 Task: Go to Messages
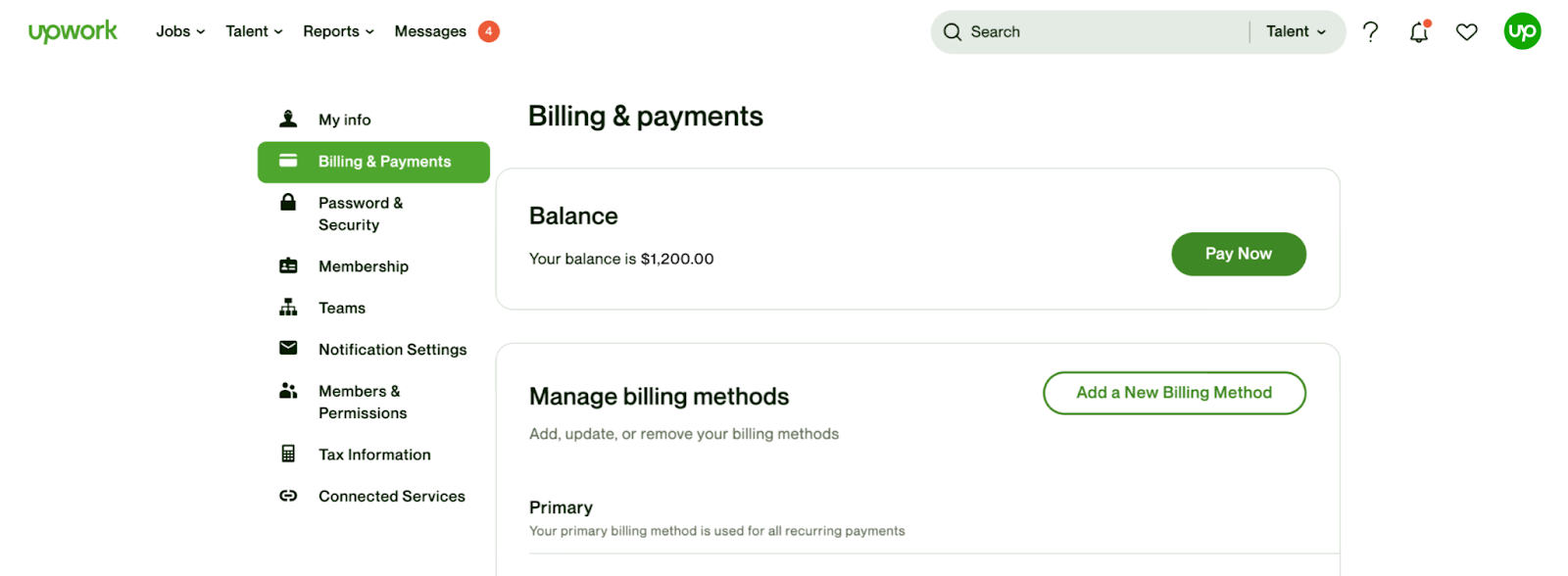tap(430, 31)
